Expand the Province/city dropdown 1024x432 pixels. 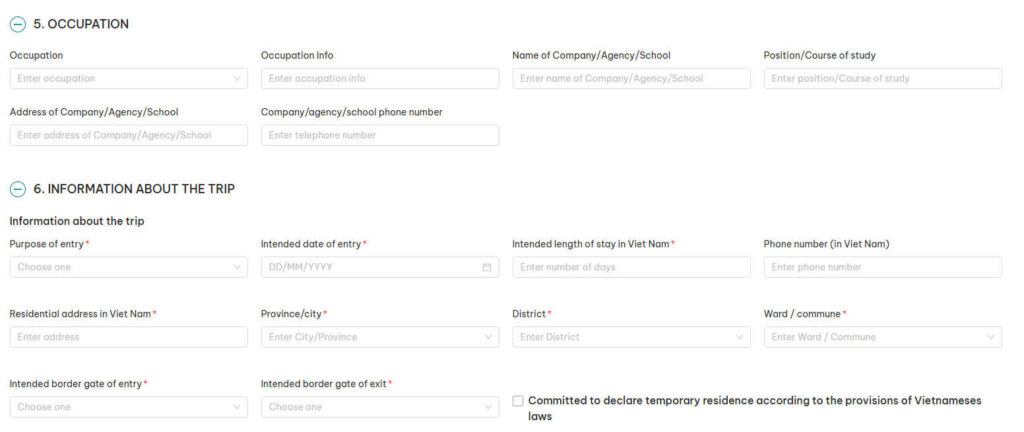pos(380,337)
